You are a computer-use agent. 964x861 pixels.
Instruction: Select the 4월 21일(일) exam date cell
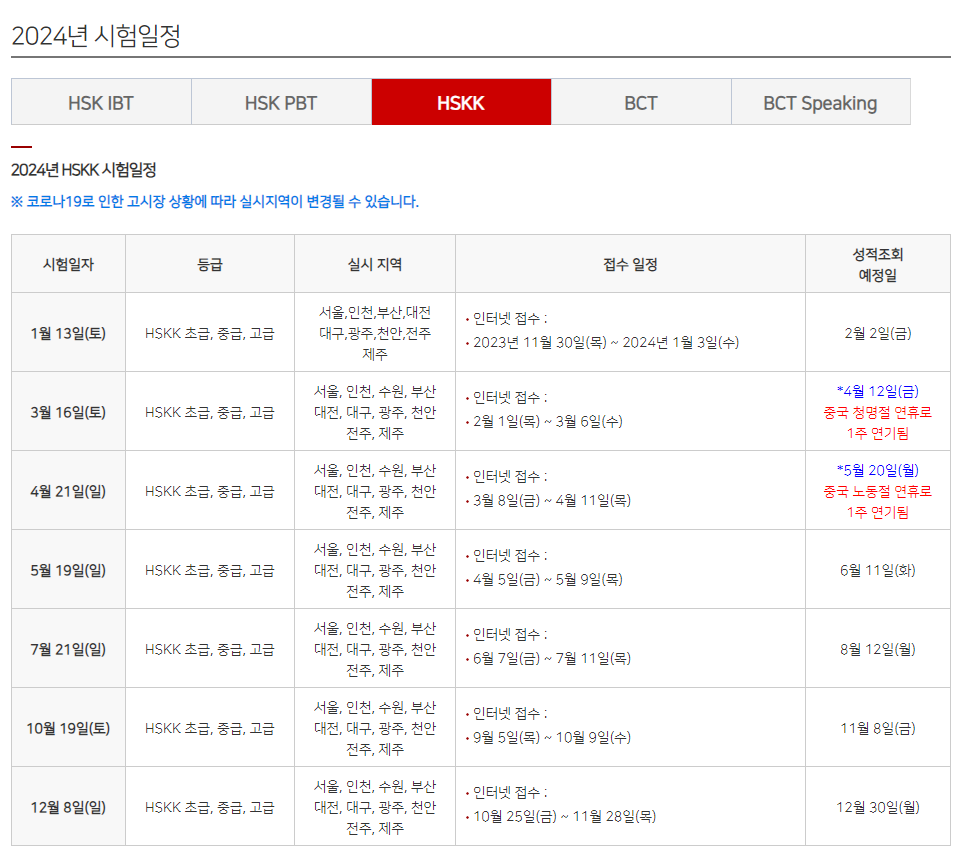click(68, 491)
